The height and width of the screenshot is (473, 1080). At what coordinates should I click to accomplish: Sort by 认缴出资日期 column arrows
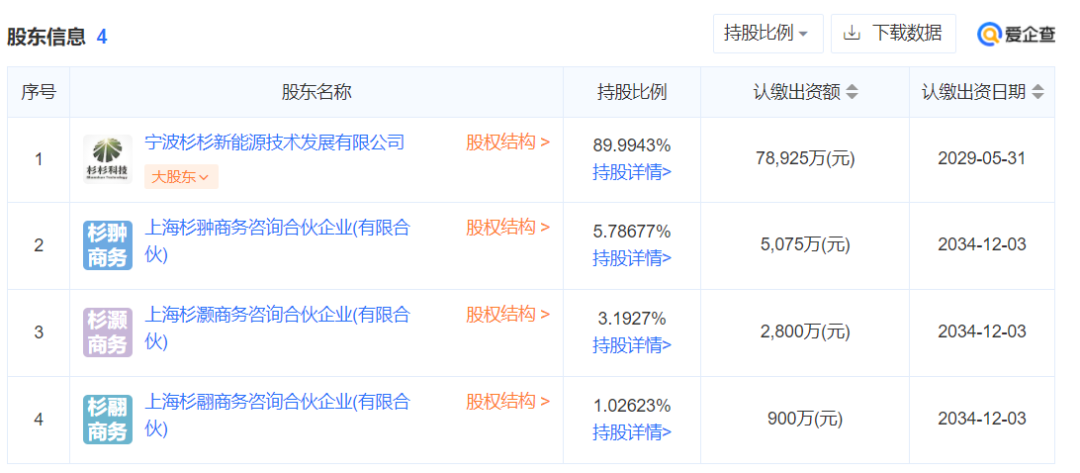(1038, 92)
